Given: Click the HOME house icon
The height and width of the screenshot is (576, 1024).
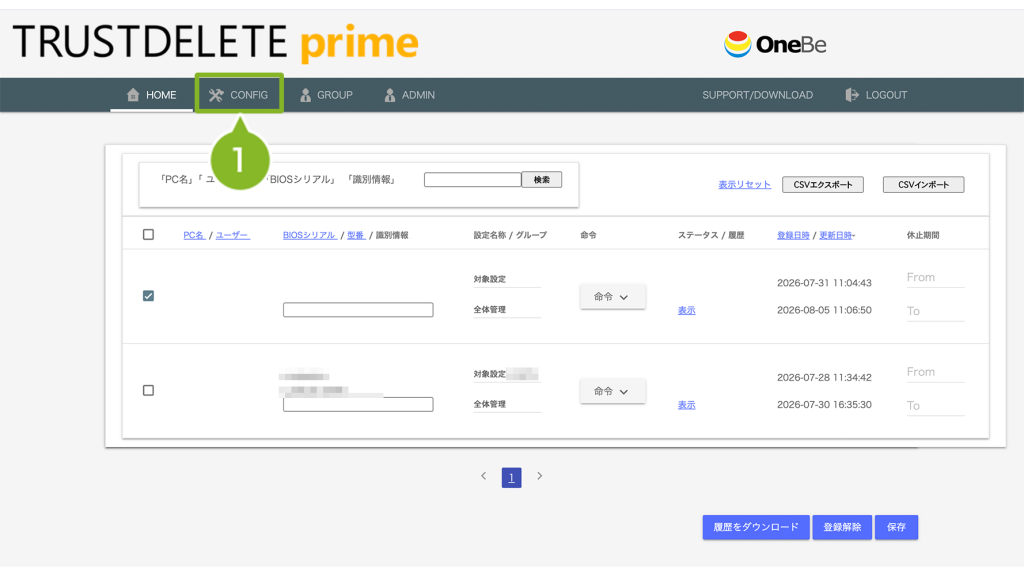Looking at the screenshot, I should [133, 95].
